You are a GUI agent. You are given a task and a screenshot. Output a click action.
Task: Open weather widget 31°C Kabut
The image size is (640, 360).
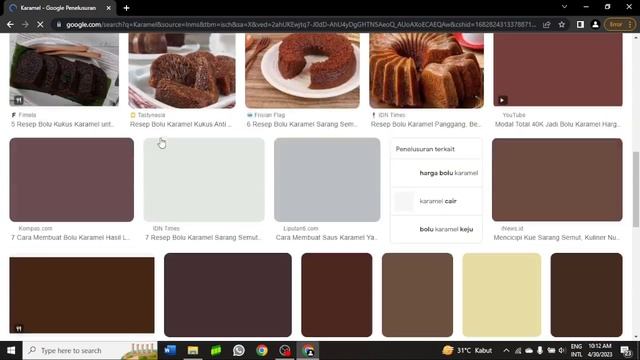(x=467, y=351)
